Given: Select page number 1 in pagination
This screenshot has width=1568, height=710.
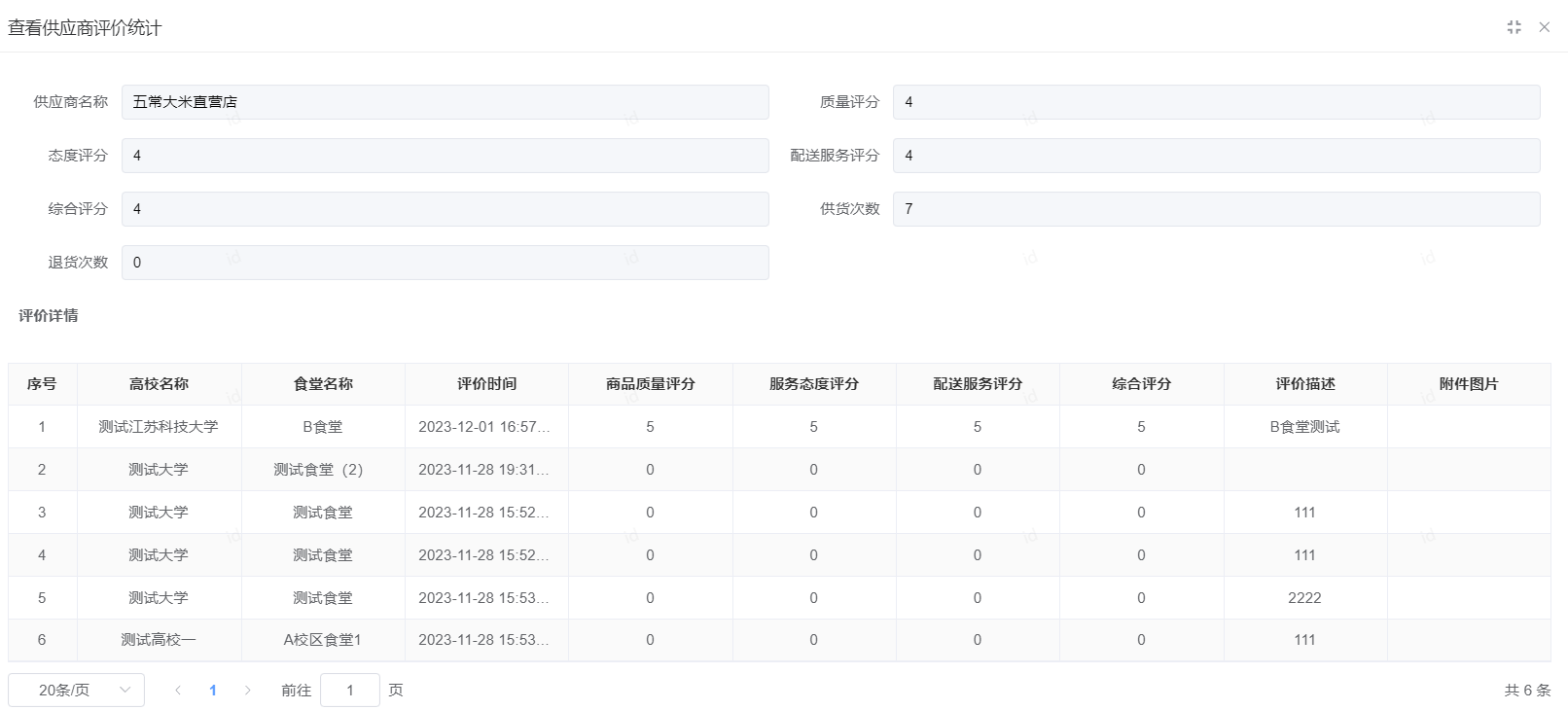Looking at the screenshot, I should tap(213, 690).
